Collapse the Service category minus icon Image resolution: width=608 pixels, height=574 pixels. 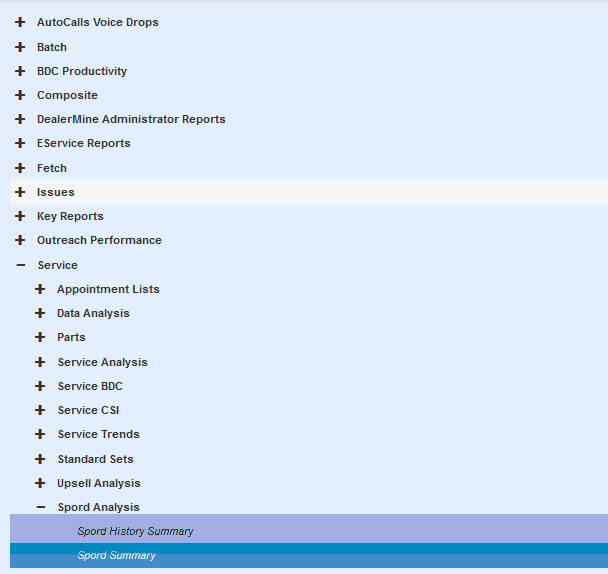[x=20, y=265]
